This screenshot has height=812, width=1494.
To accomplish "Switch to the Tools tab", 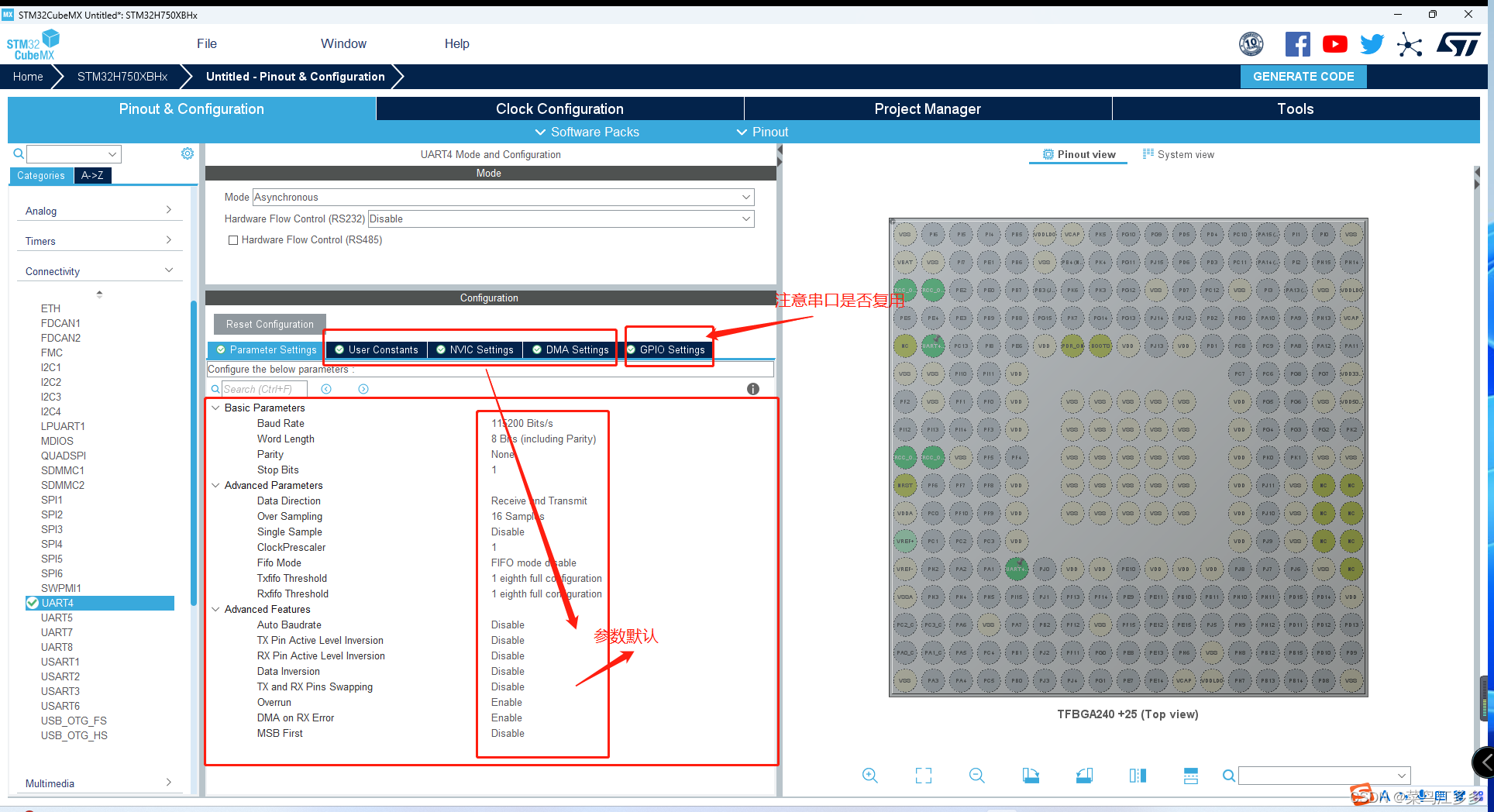I will point(1296,108).
